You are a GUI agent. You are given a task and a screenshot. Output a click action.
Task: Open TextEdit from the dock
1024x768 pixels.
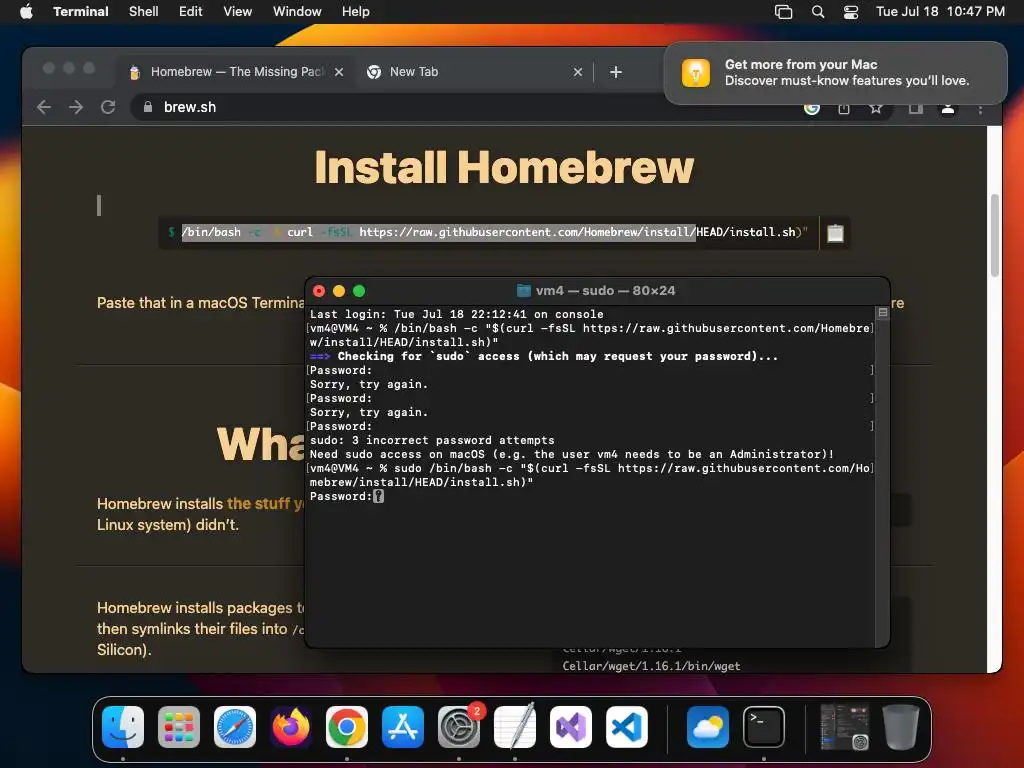515,726
